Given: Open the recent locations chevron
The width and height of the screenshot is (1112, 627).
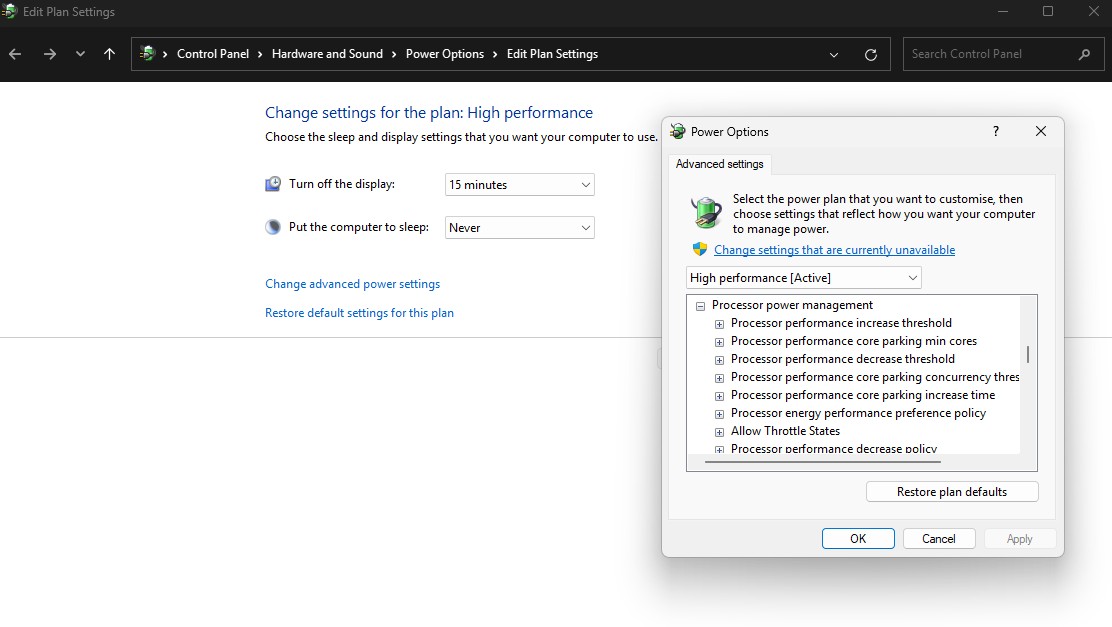Looking at the screenshot, I should coord(80,54).
